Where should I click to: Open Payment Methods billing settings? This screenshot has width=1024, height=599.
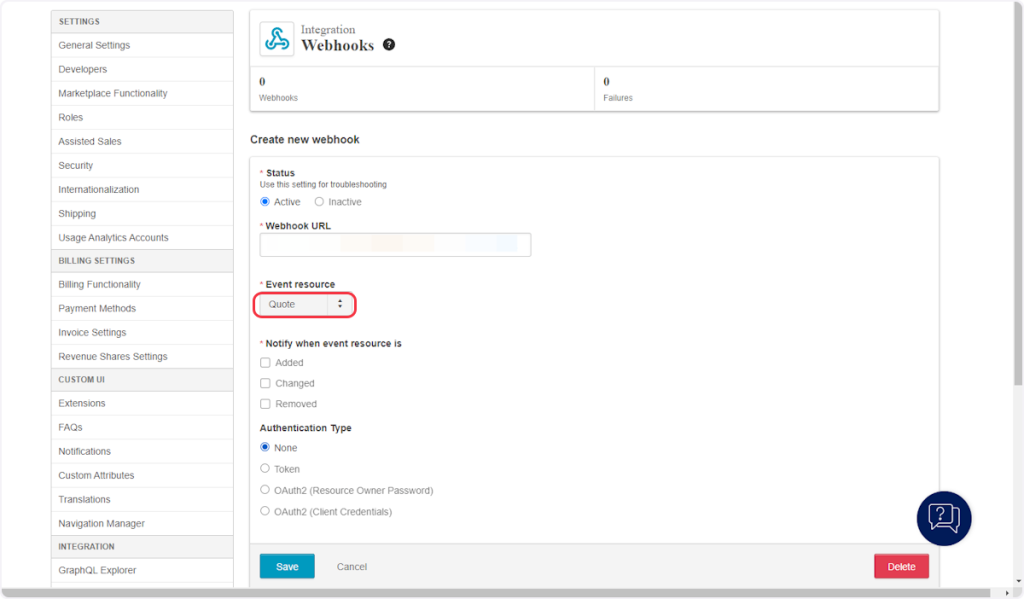pos(97,308)
